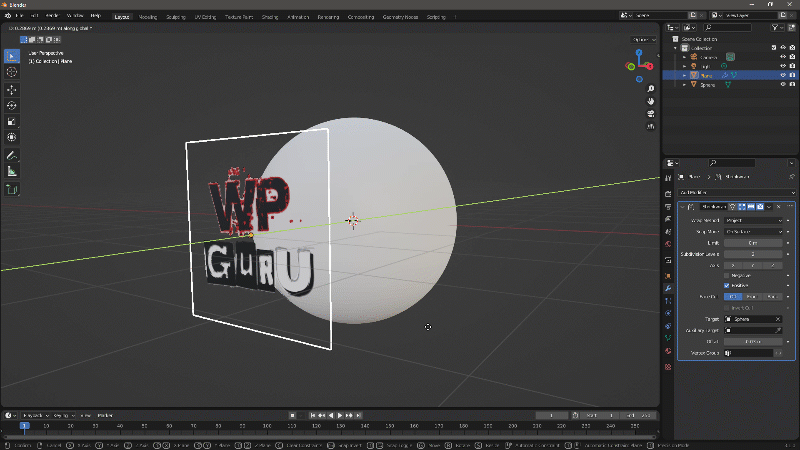Open the Physics properties tab
The height and width of the screenshot is (450, 800).
click(x=668, y=313)
